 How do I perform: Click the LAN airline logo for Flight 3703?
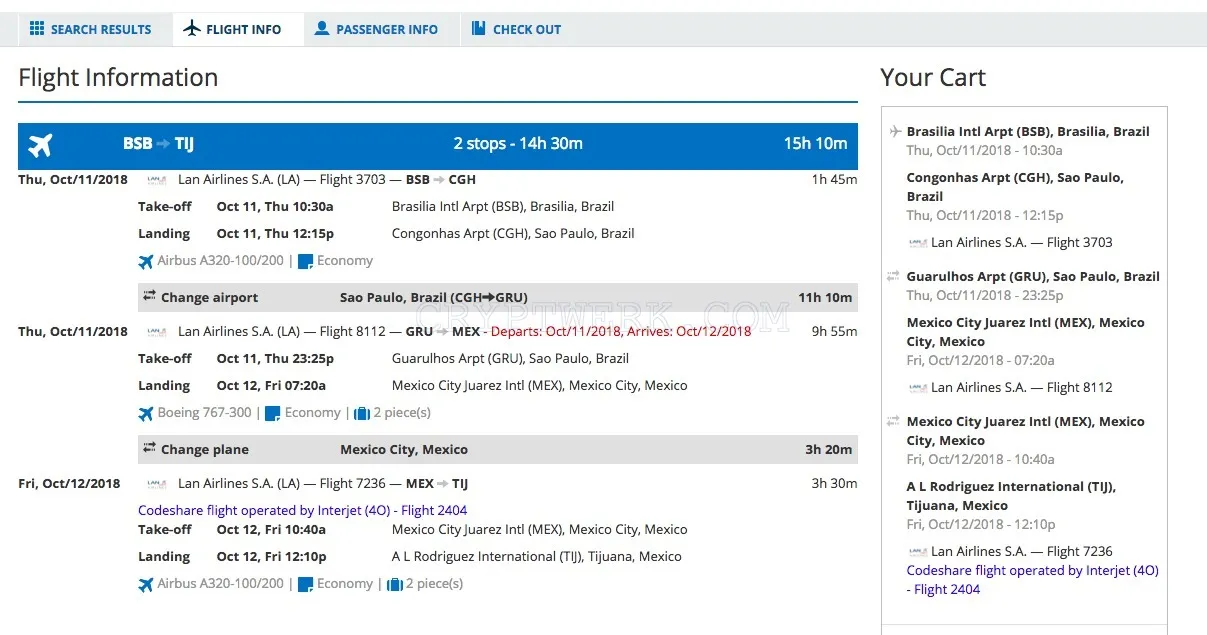point(157,180)
